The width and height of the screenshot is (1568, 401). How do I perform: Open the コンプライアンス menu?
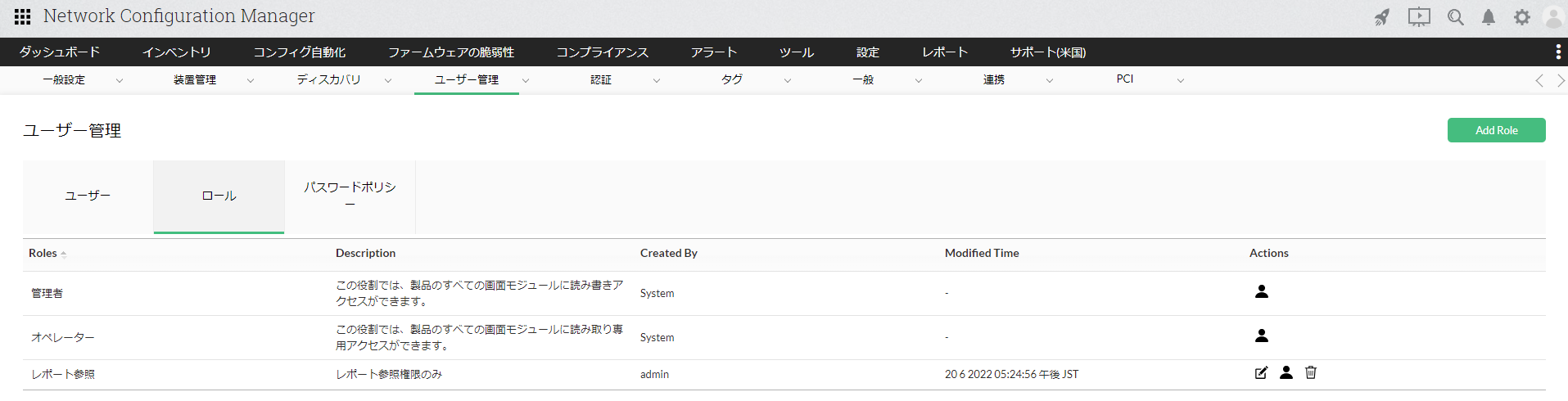[603, 52]
